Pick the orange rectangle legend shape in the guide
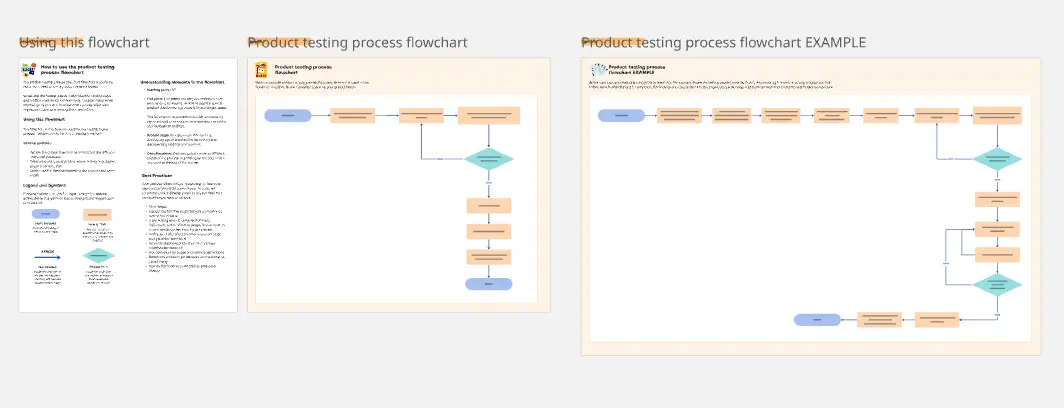The image size is (1064, 408). (x=98, y=214)
